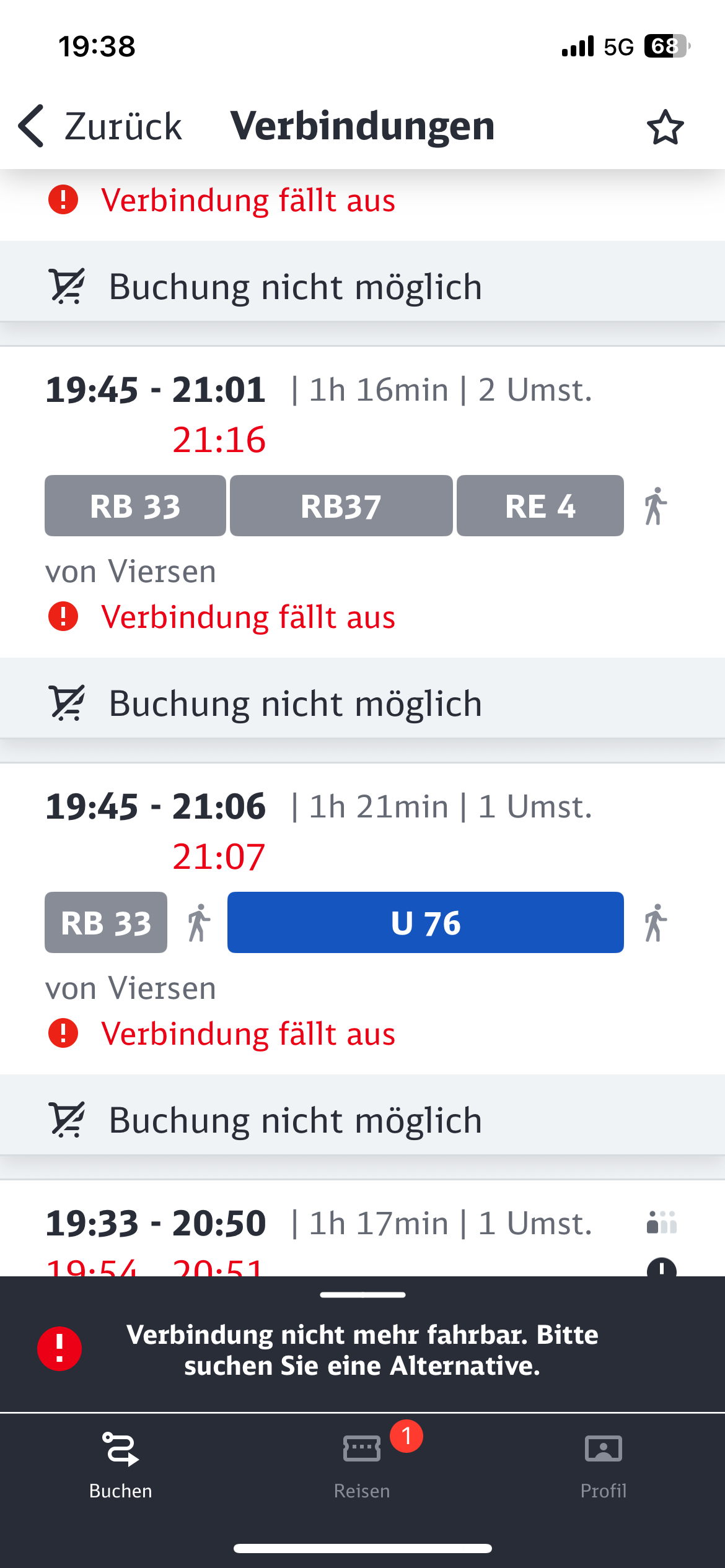Screen dimensions: 725x1568
Task: Tap the walking icon after U 76
Action: (x=655, y=923)
